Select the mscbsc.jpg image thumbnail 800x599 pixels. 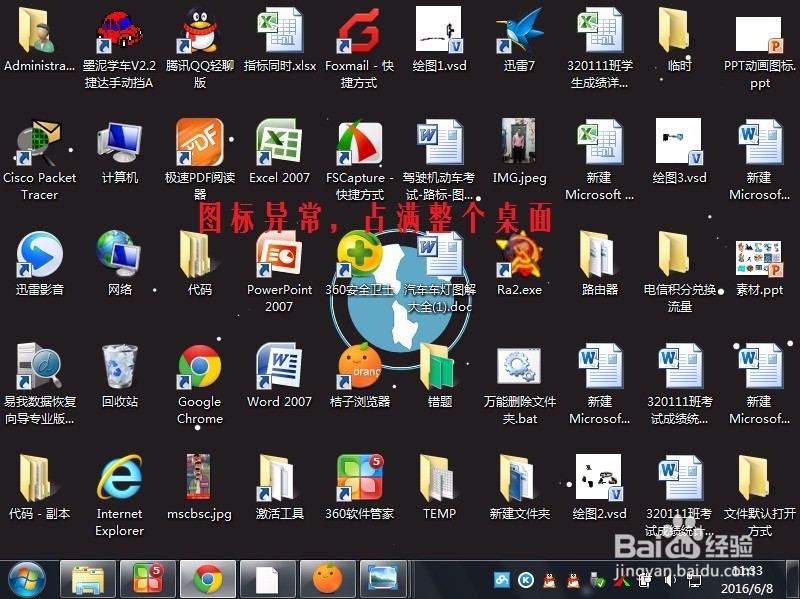click(x=198, y=478)
